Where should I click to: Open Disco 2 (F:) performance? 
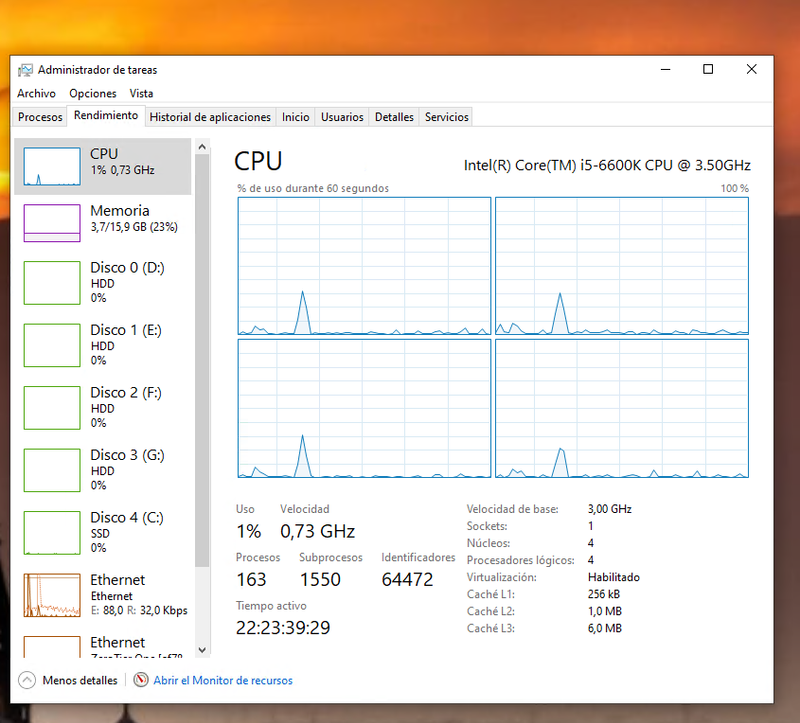pos(103,408)
